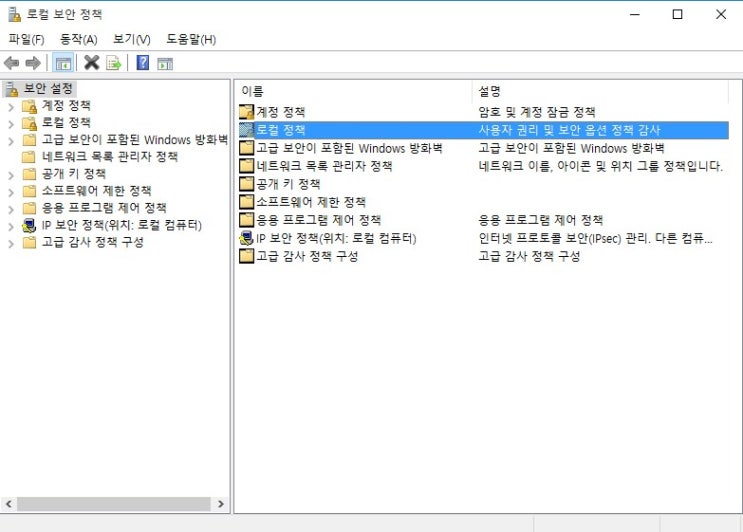Viewport: 743px width, 532px height.
Task: Maximize the 로컬 보안 정책 window
Action: coord(678,14)
